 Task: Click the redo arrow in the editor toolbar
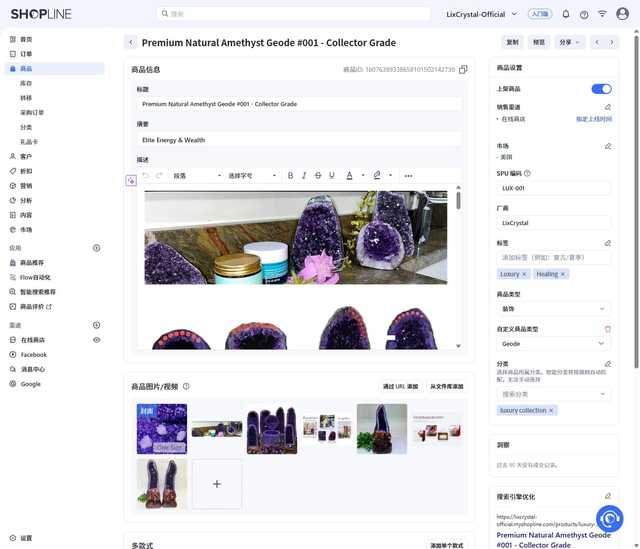pos(159,176)
